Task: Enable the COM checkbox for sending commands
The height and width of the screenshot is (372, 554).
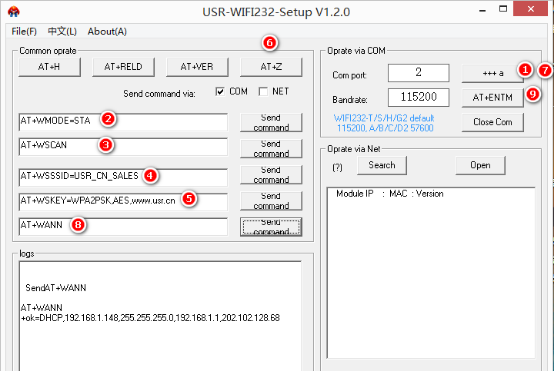Action: pos(220,92)
